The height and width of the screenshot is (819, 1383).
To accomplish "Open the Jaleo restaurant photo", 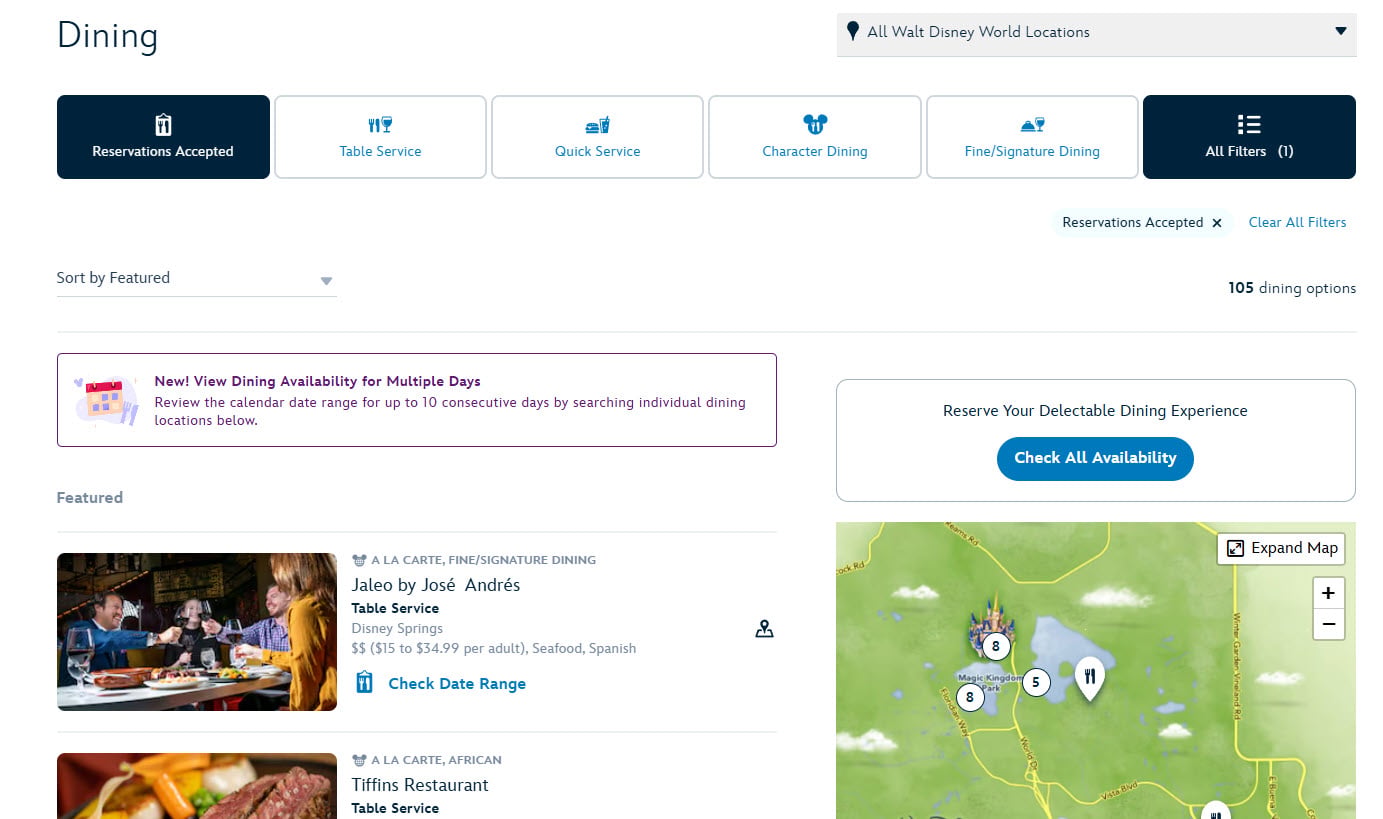I will (197, 632).
